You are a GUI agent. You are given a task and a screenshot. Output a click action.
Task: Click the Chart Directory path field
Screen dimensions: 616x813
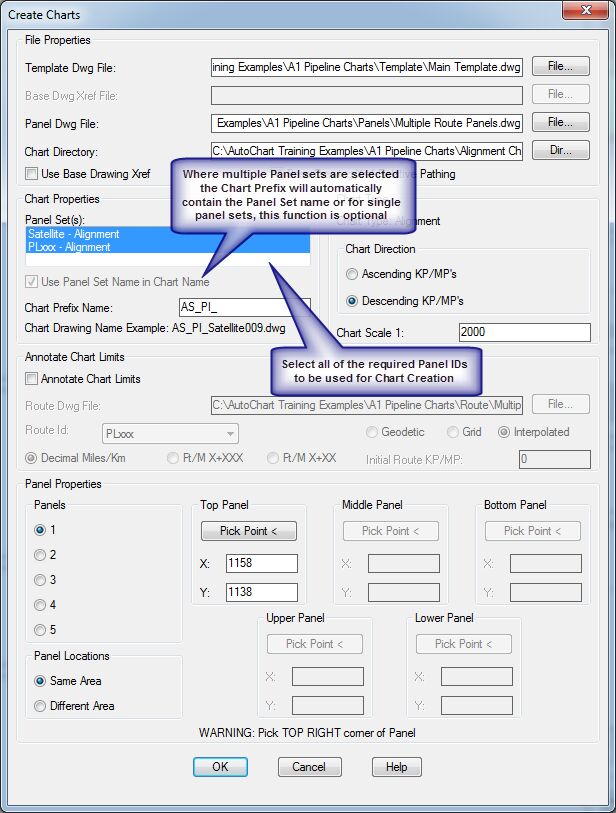[x=367, y=151]
